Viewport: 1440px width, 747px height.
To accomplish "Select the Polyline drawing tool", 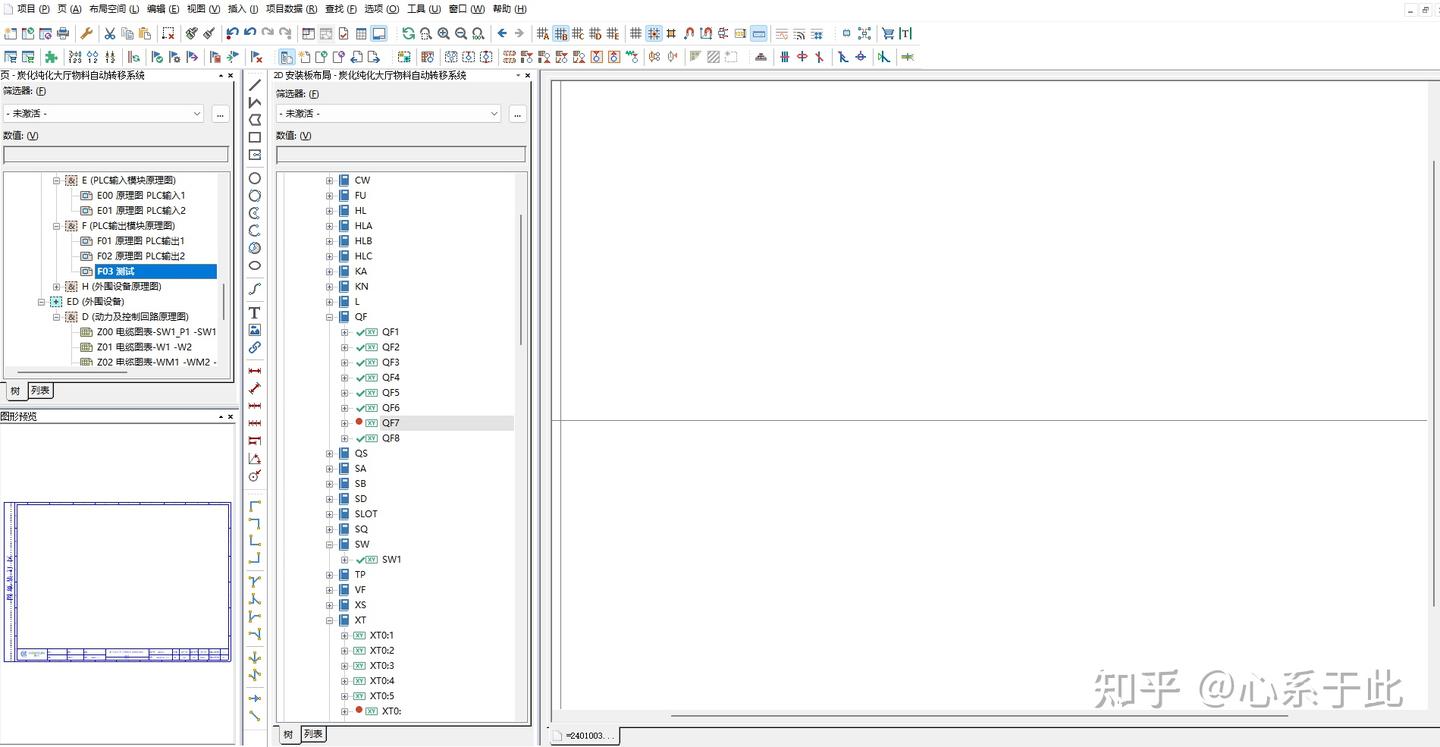I will [255, 102].
